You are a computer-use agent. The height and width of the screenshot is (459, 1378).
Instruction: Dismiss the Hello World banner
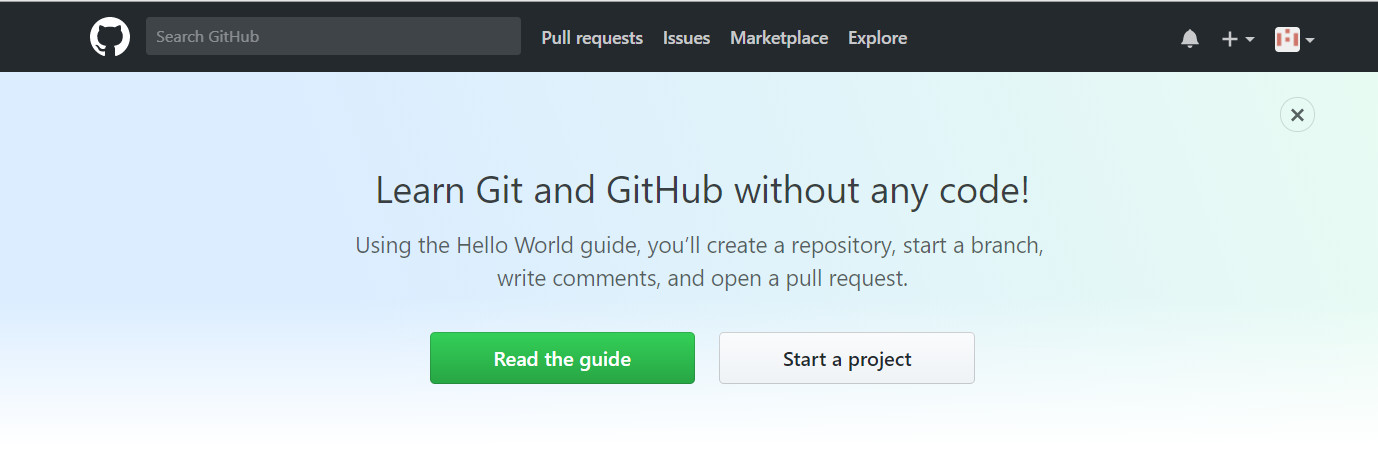tap(1297, 115)
